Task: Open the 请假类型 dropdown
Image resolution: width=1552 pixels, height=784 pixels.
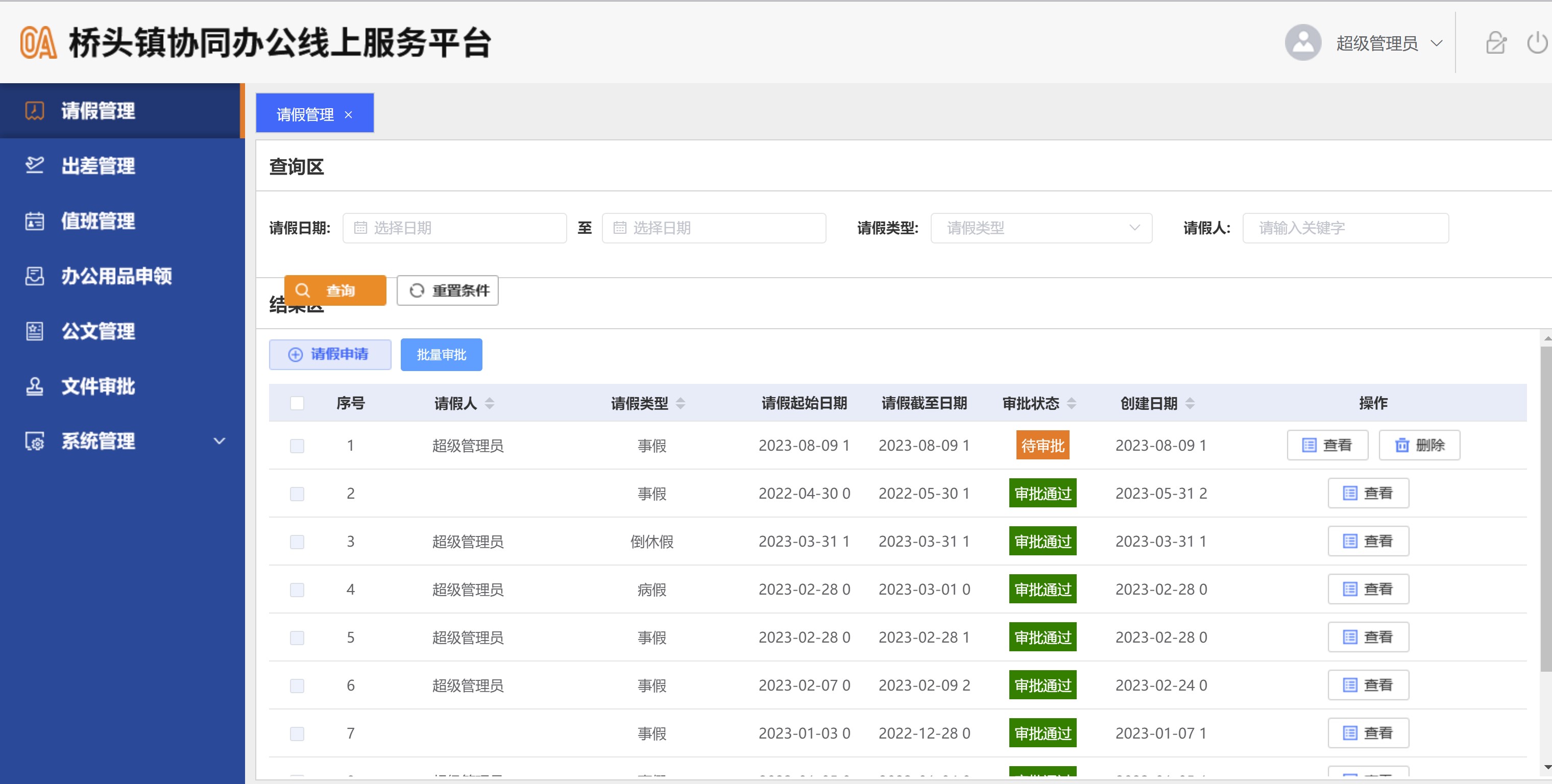Action: 1041,228
